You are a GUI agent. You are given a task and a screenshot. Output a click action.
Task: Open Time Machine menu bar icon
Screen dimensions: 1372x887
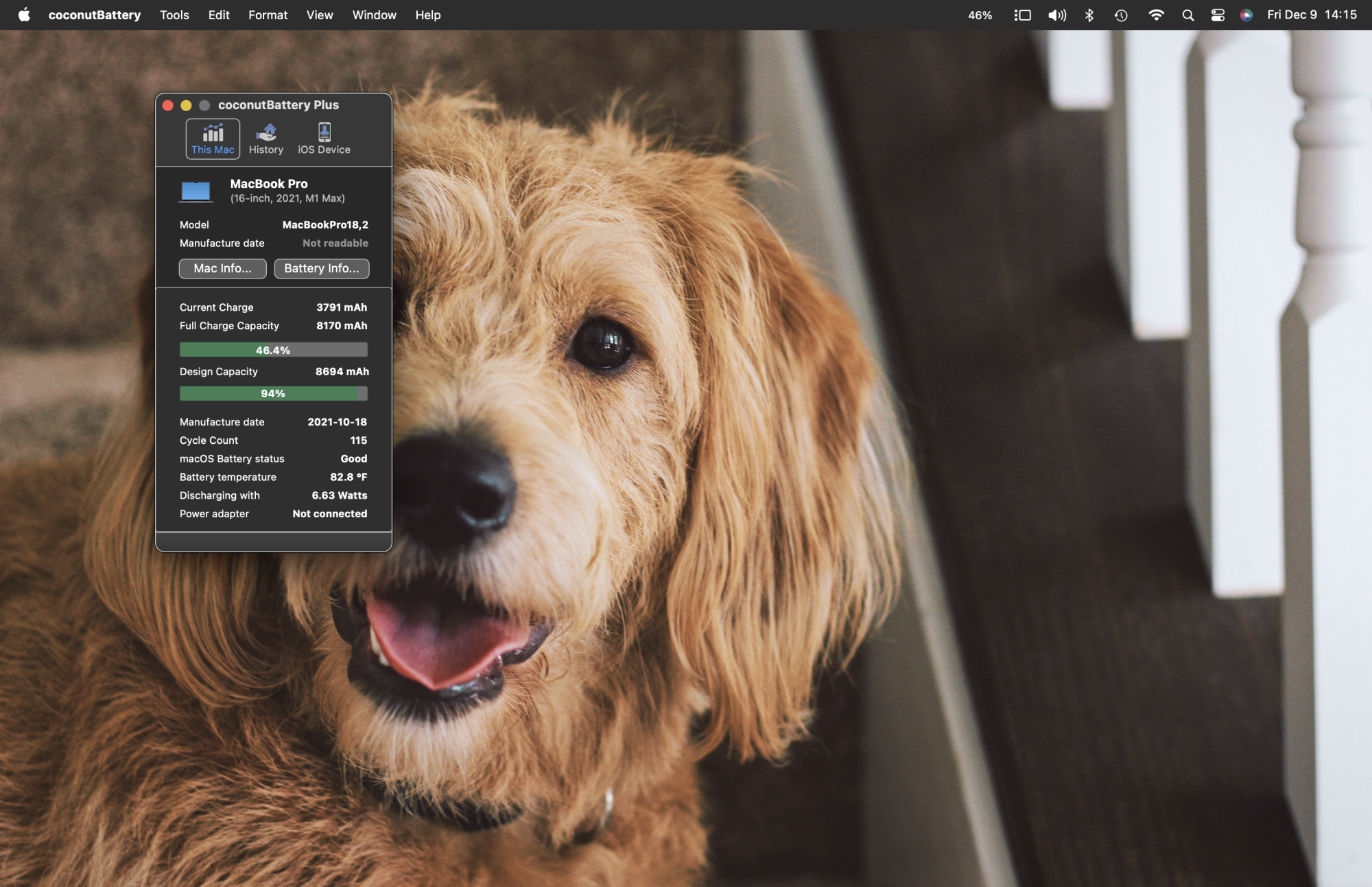click(1121, 15)
